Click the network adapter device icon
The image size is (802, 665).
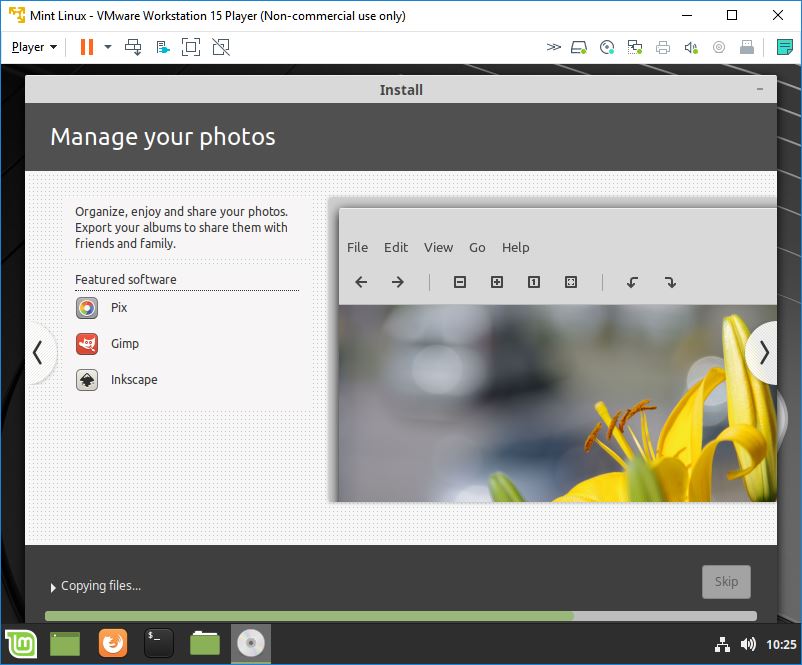pos(635,48)
